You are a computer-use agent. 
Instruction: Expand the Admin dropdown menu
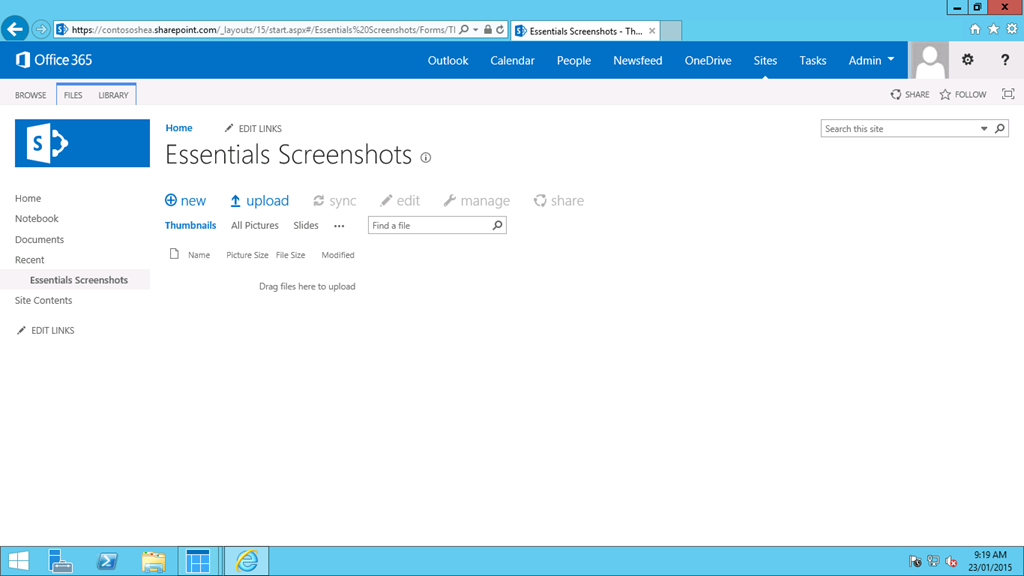(871, 60)
